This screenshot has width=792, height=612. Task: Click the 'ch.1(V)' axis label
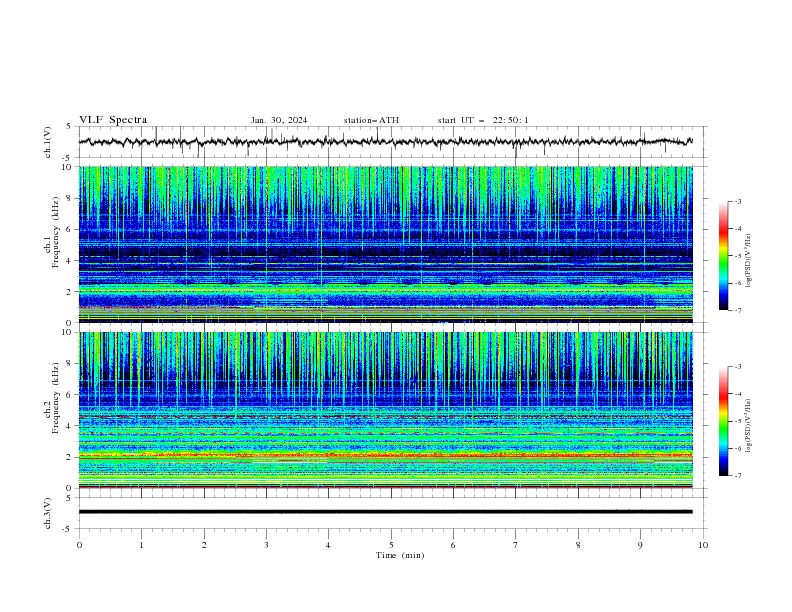pyautogui.click(x=48, y=142)
